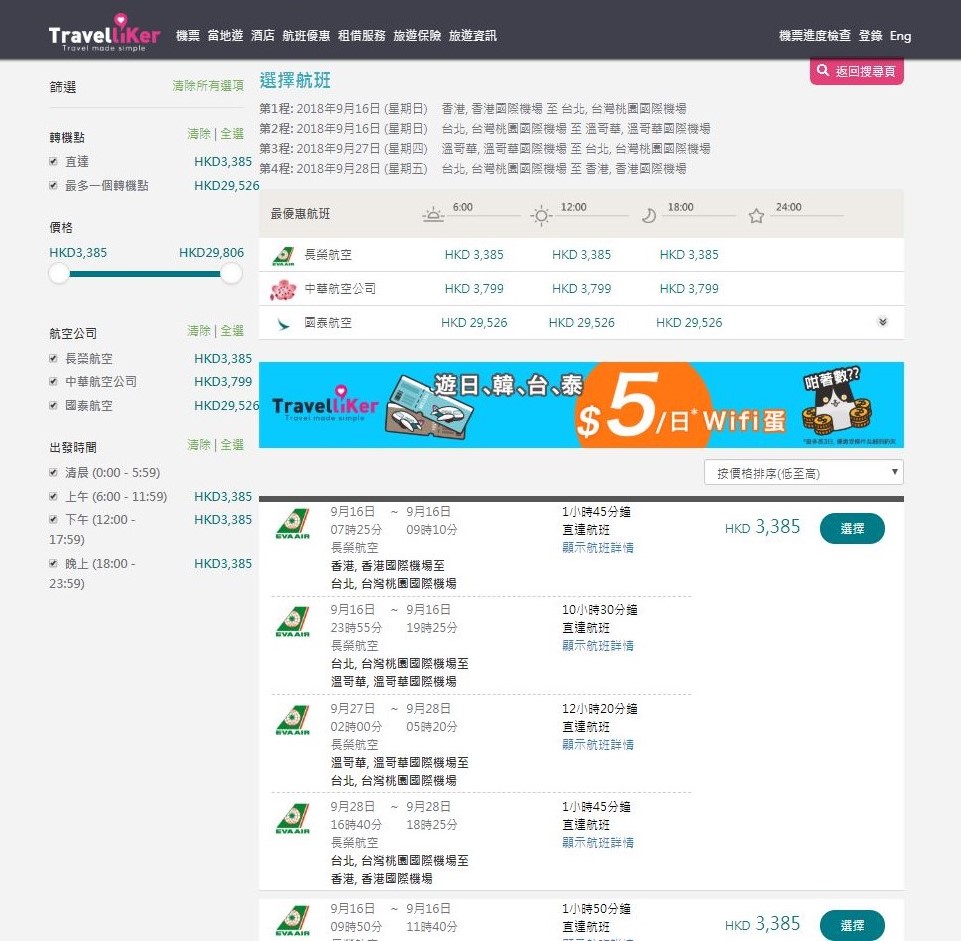
Task: Open the 機票 menu
Action: coord(188,36)
